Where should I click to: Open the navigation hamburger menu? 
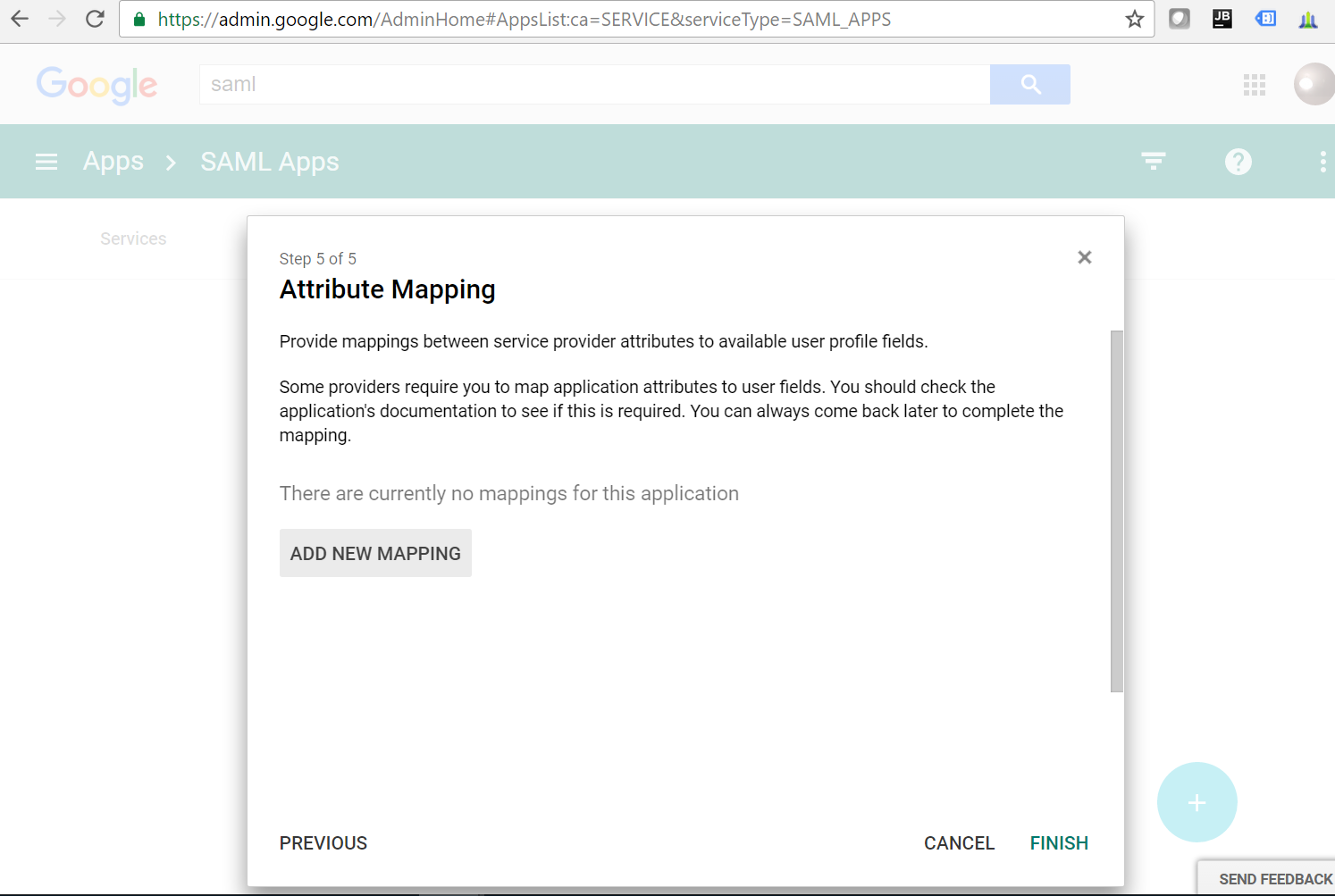click(x=46, y=162)
